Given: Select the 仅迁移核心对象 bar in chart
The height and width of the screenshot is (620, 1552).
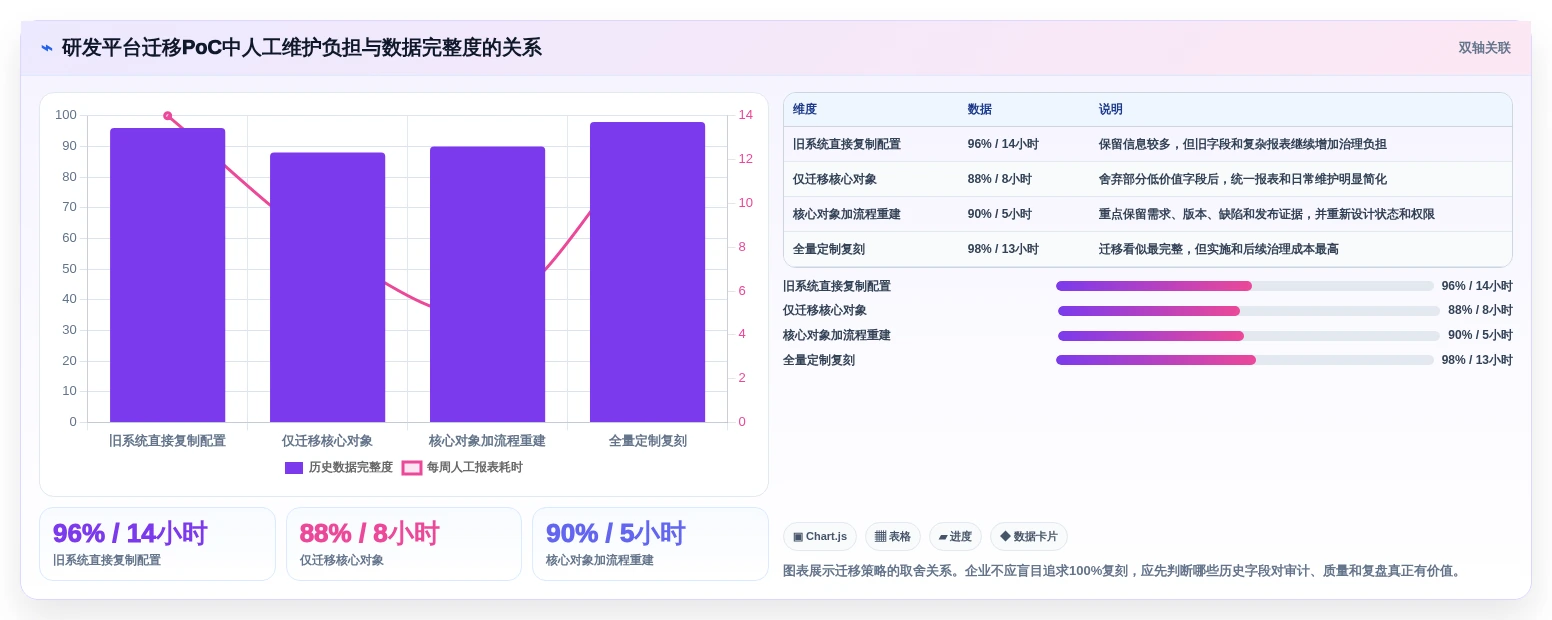Looking at the screenshot, I should click(x=328, y=287).
